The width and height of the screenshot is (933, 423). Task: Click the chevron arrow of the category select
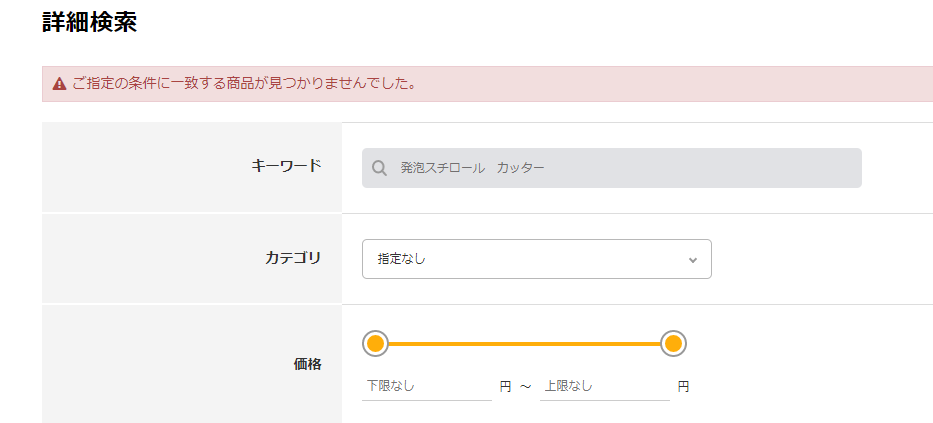pos(693,260)
